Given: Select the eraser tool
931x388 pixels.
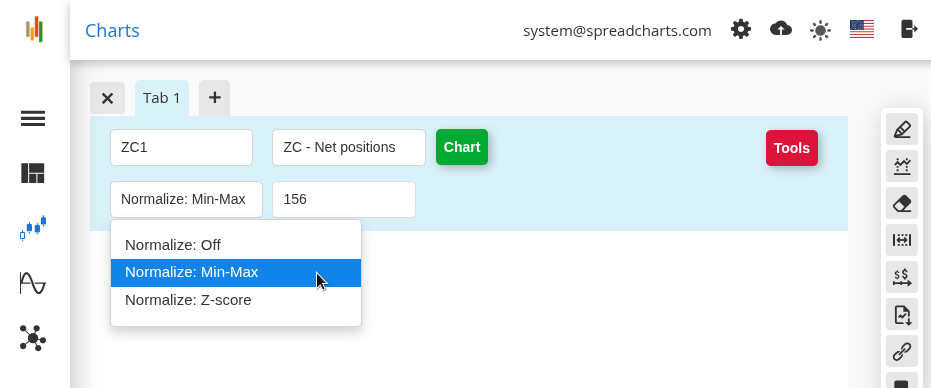Looking at the screenshot, I should point(901,203).
